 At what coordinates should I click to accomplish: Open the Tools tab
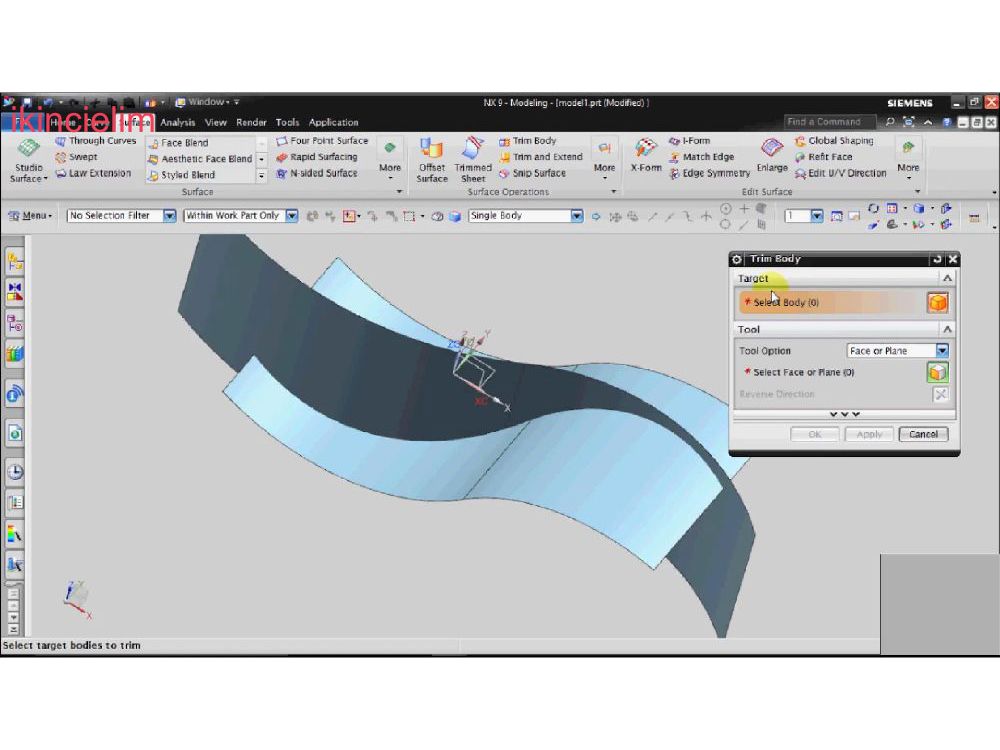click(x=287, y=122)
